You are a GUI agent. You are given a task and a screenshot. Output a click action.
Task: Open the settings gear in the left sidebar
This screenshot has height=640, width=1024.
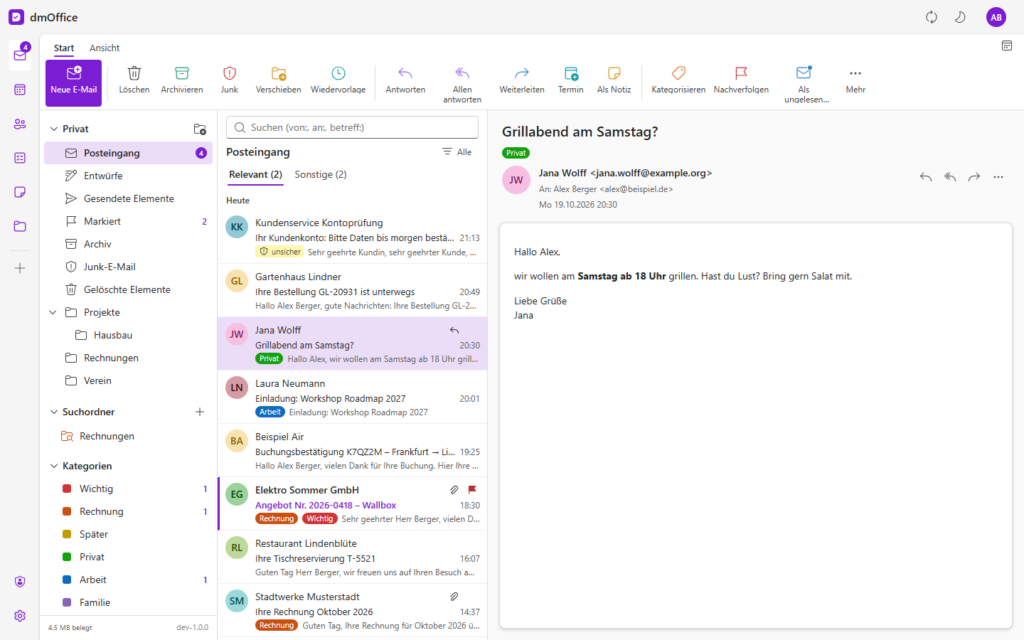coord(20,616)
